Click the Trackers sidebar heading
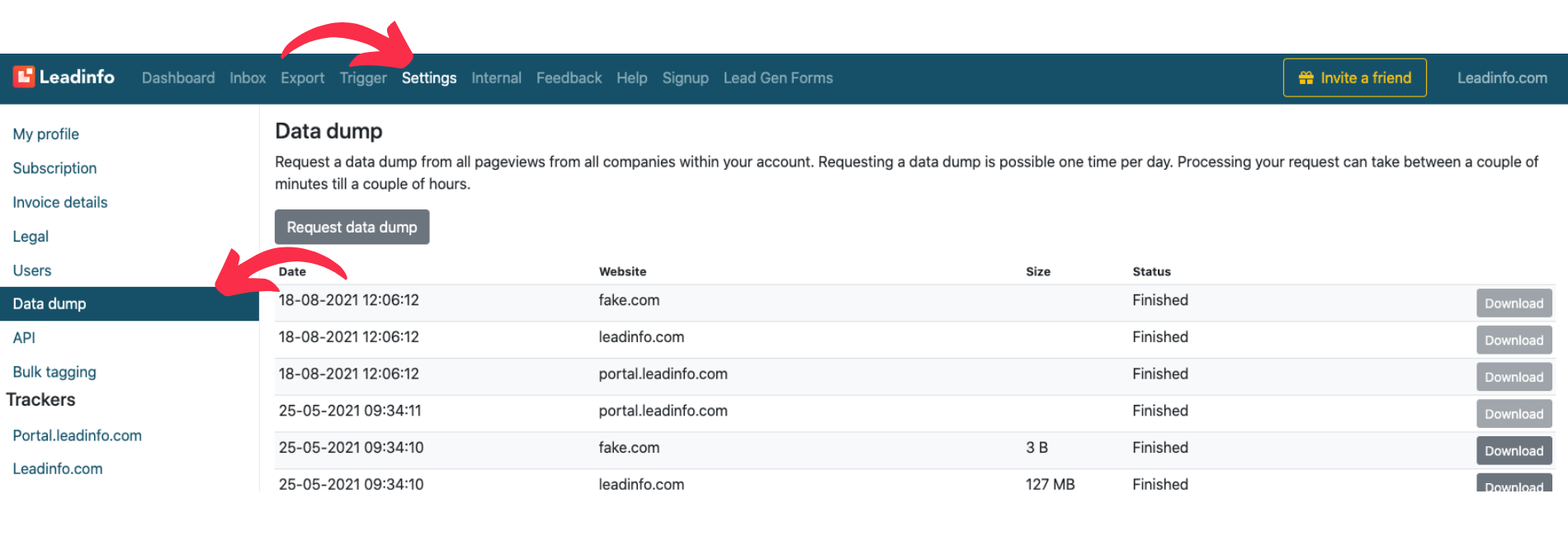The image size is (1568, 536). [x=40, y=400]
